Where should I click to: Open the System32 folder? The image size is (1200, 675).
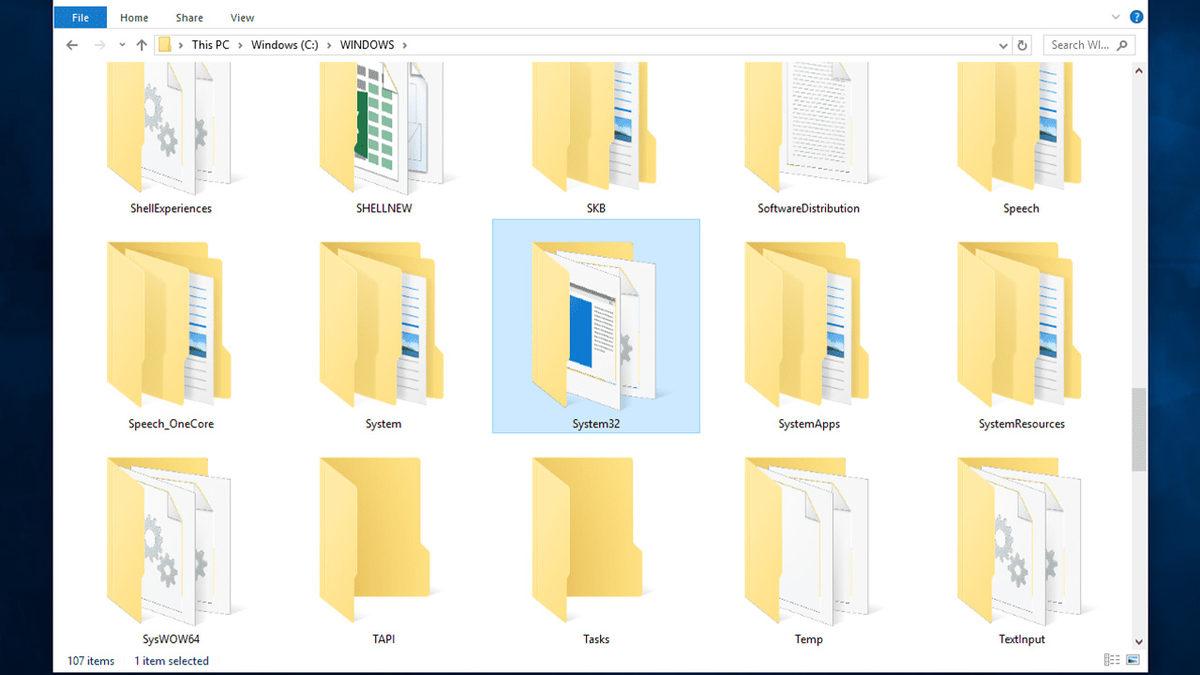[x=595, y=325]
